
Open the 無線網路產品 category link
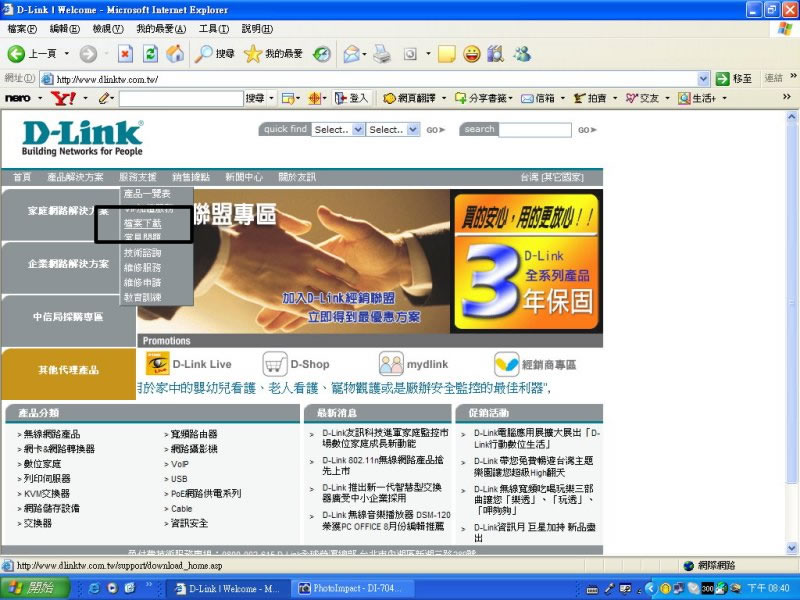(52, 434)
